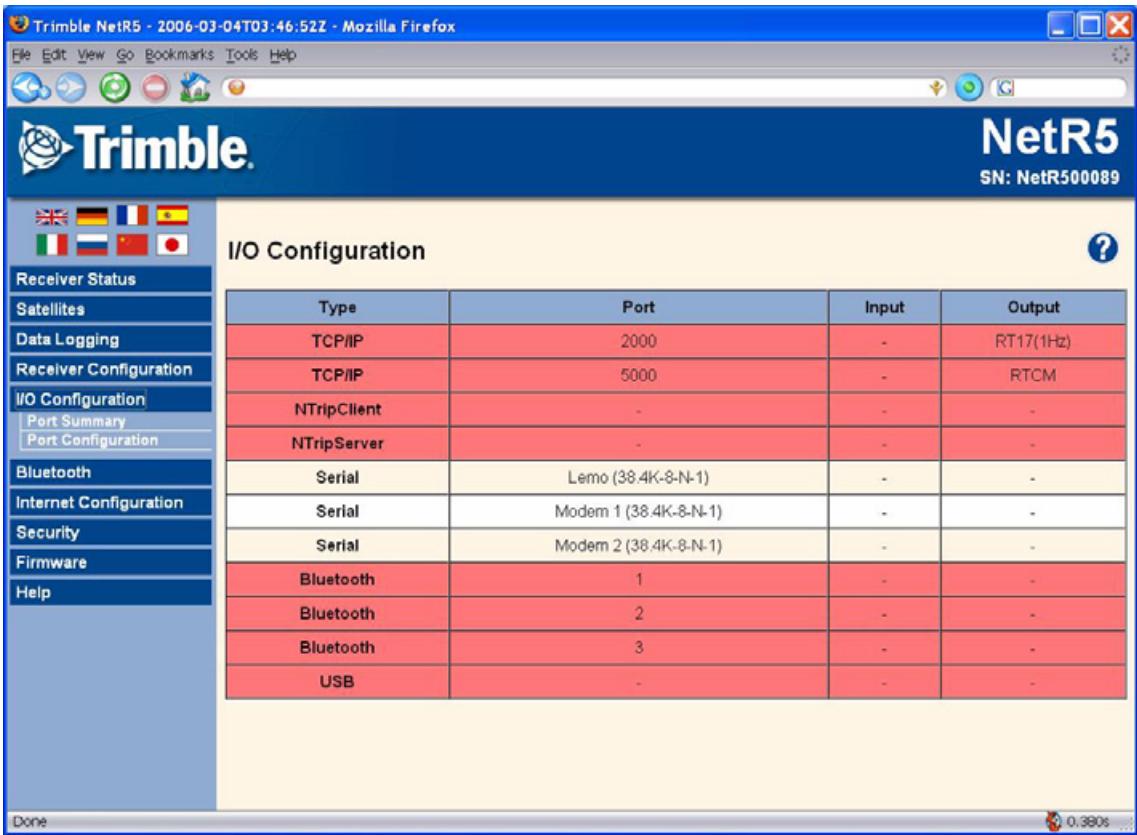This screenshot has width=1137, height=835.
Task: Click the browser search box field
Action: point(1057,88)
